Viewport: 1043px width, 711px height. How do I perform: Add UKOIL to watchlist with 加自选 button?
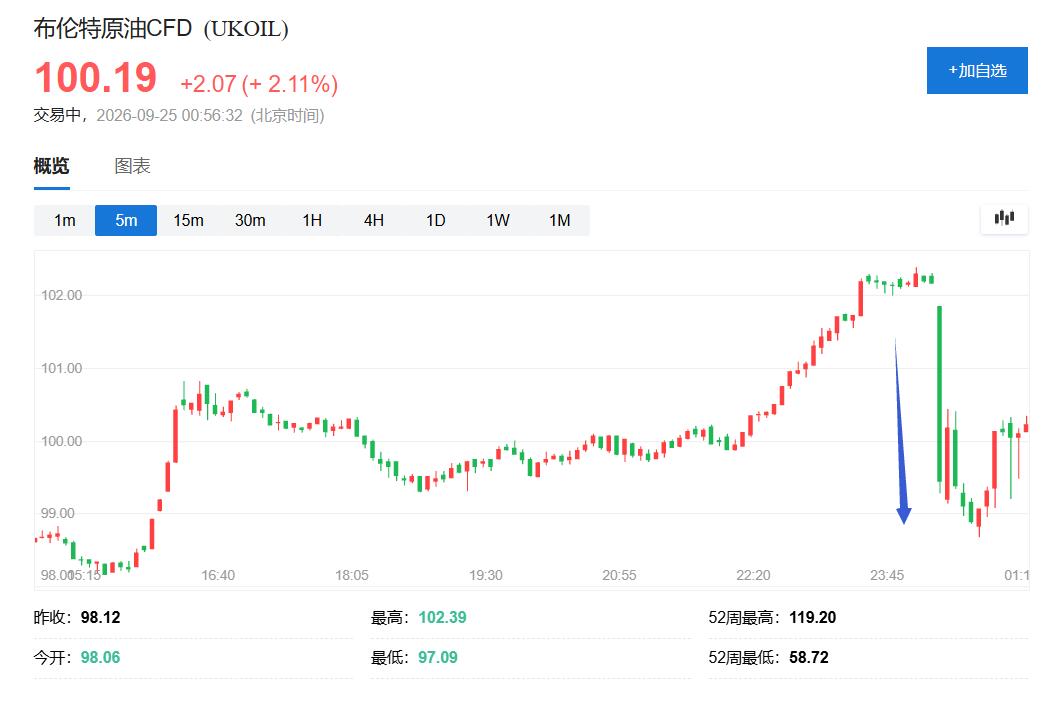(977, 71)
